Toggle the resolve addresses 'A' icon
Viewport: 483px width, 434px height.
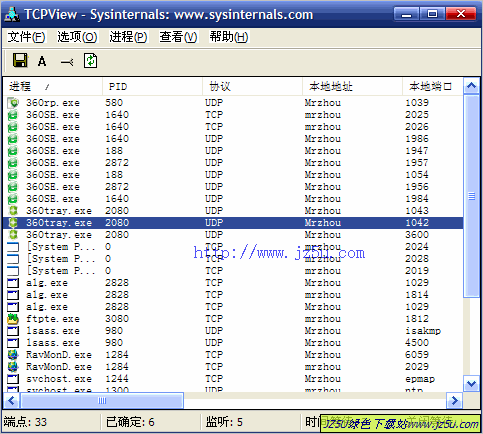(x=42, y=61)
